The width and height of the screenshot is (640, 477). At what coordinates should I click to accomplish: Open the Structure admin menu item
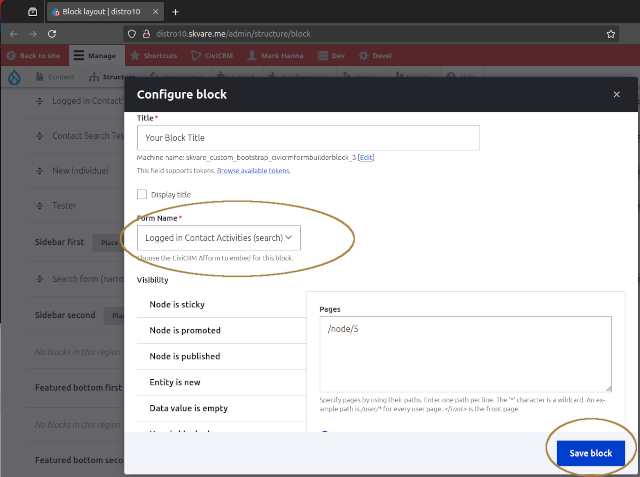(112, 77)
